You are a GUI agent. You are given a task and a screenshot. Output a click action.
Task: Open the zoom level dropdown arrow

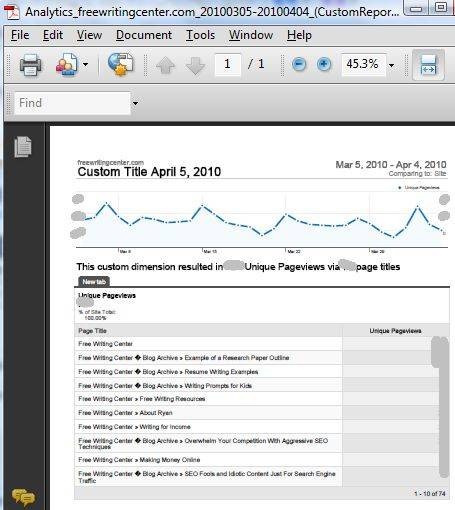(x=392, y=65)
